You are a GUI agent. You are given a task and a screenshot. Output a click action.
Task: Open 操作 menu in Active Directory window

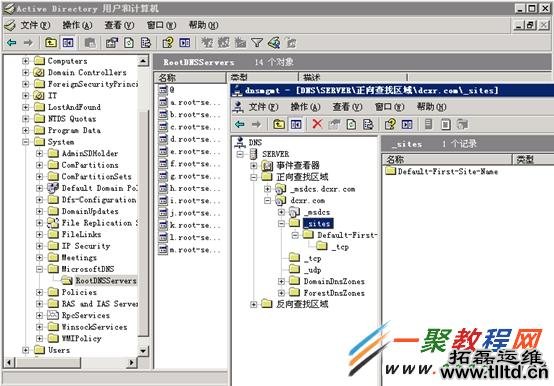77,25
